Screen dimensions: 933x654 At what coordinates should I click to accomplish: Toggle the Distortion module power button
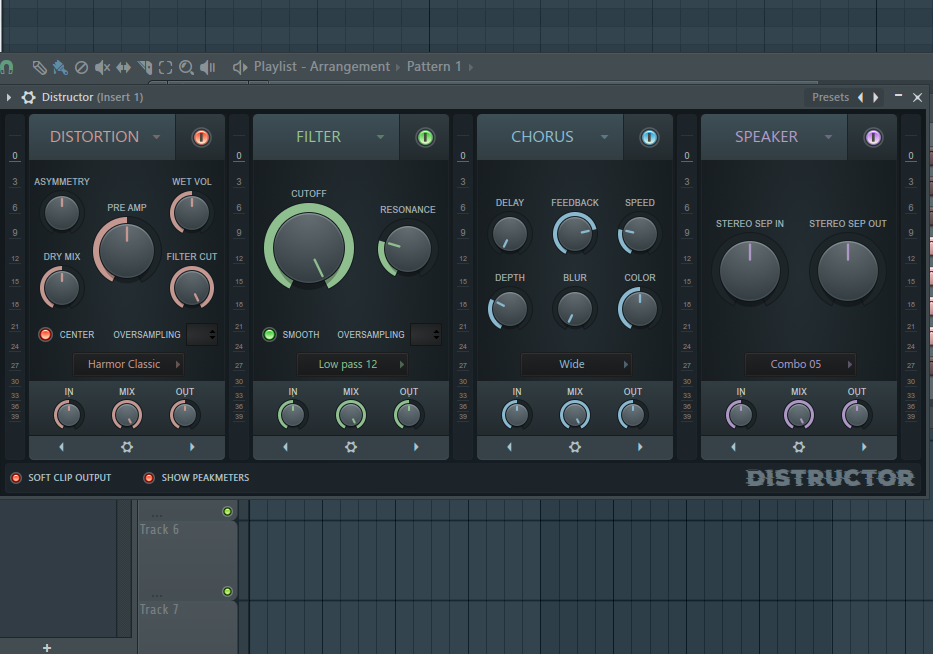coord(201,137)
